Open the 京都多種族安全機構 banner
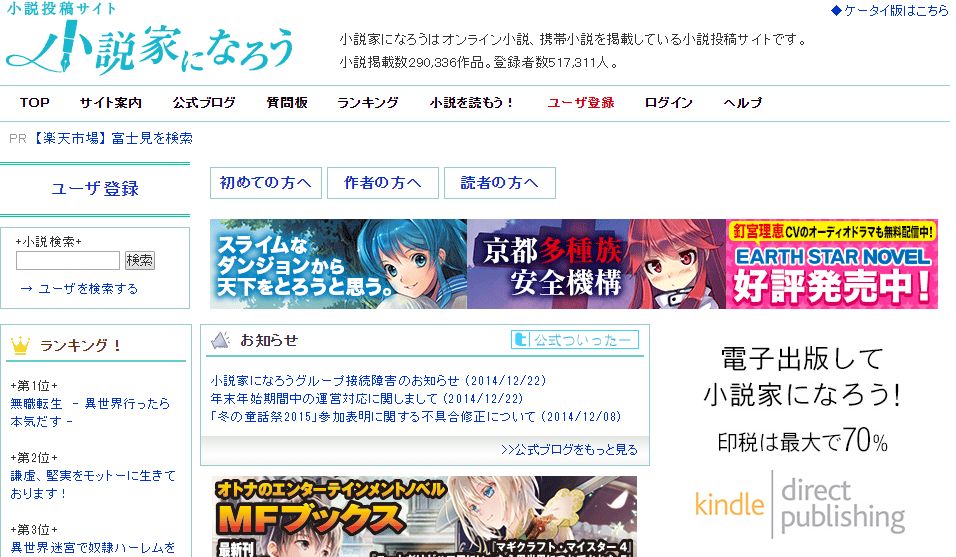This screenshot has width=956, height=557. point(596,264)
